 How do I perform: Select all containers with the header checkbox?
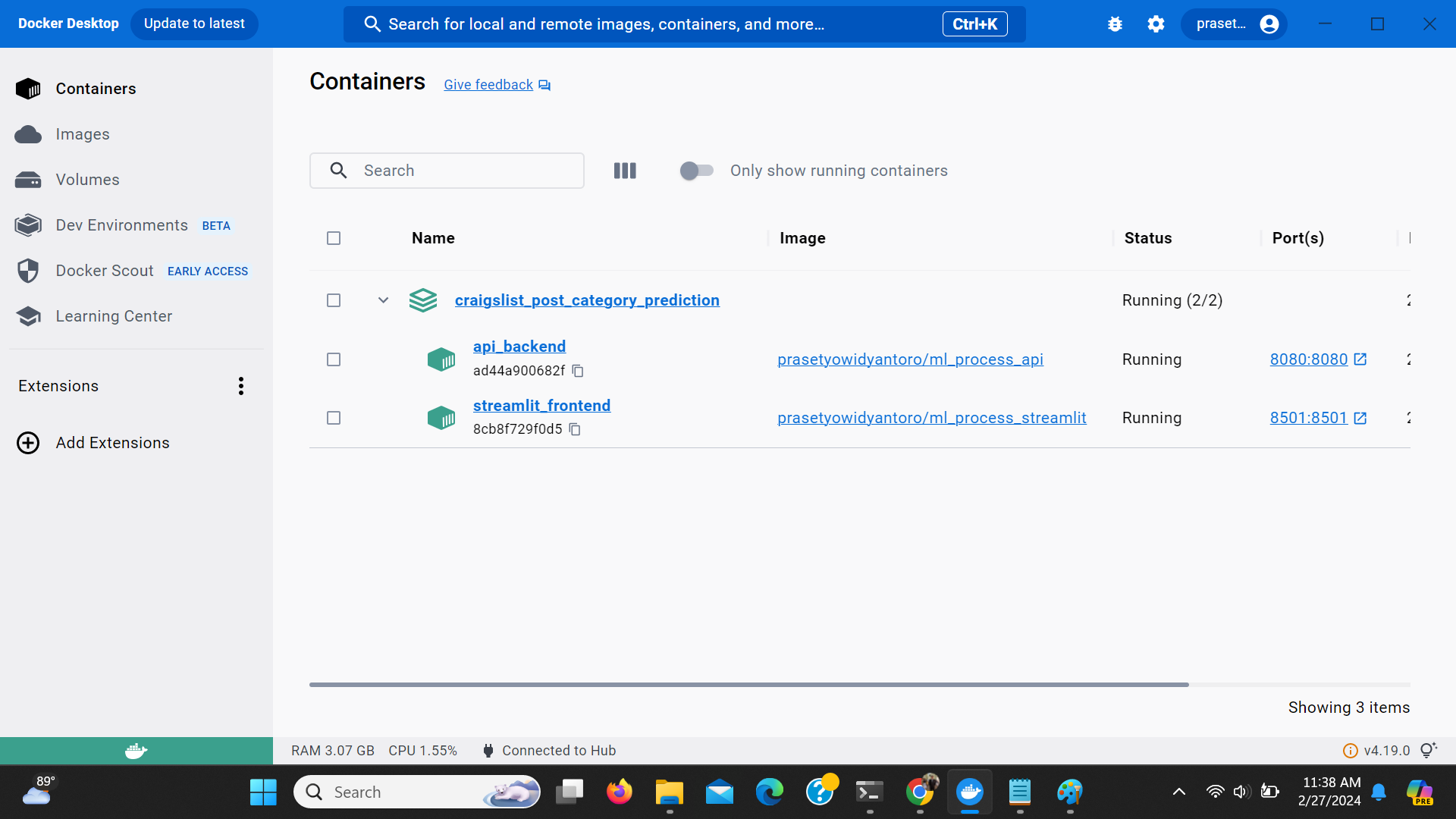(x=334, y=238)
